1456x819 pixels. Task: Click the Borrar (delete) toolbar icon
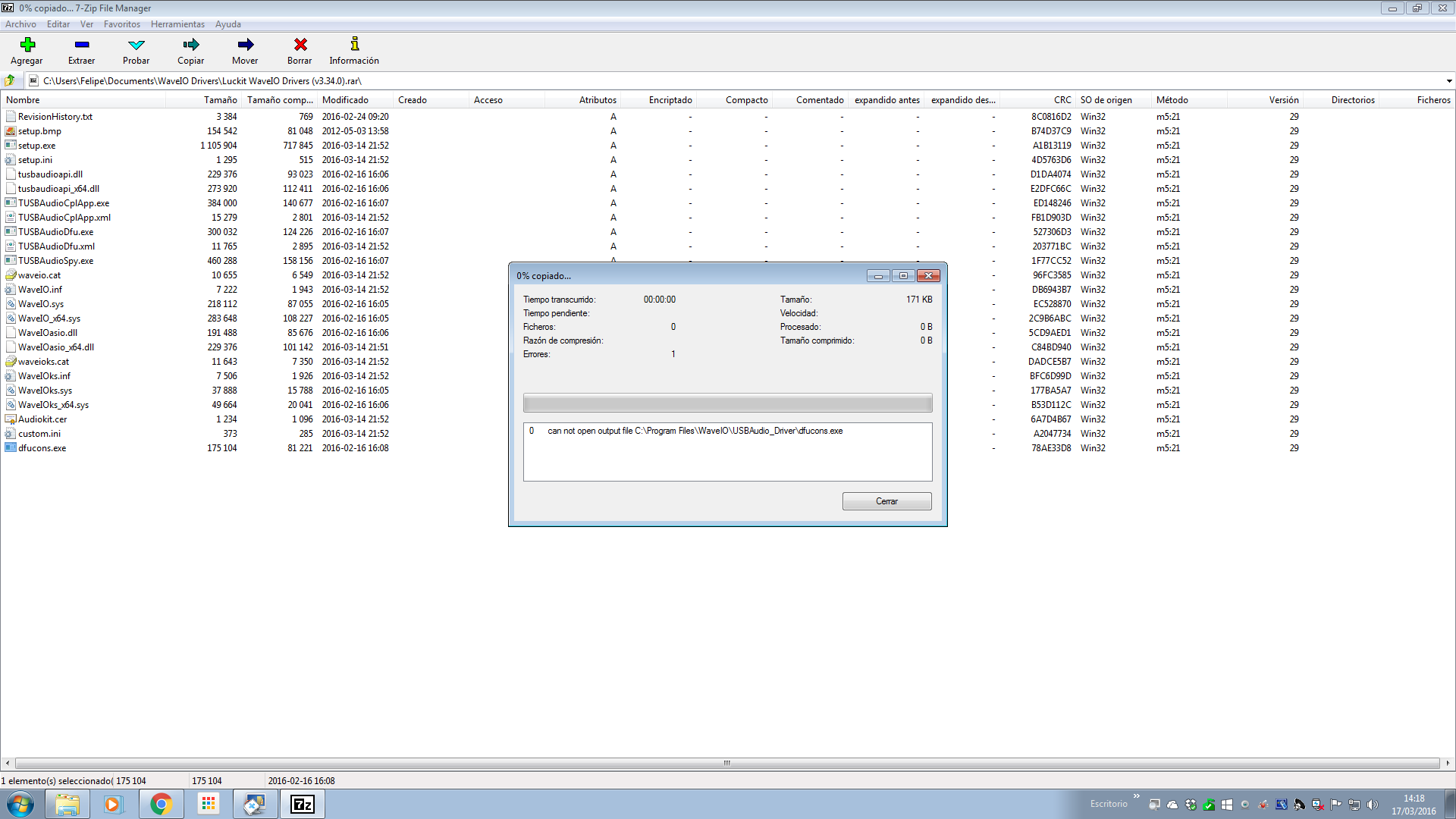point(300,45)
